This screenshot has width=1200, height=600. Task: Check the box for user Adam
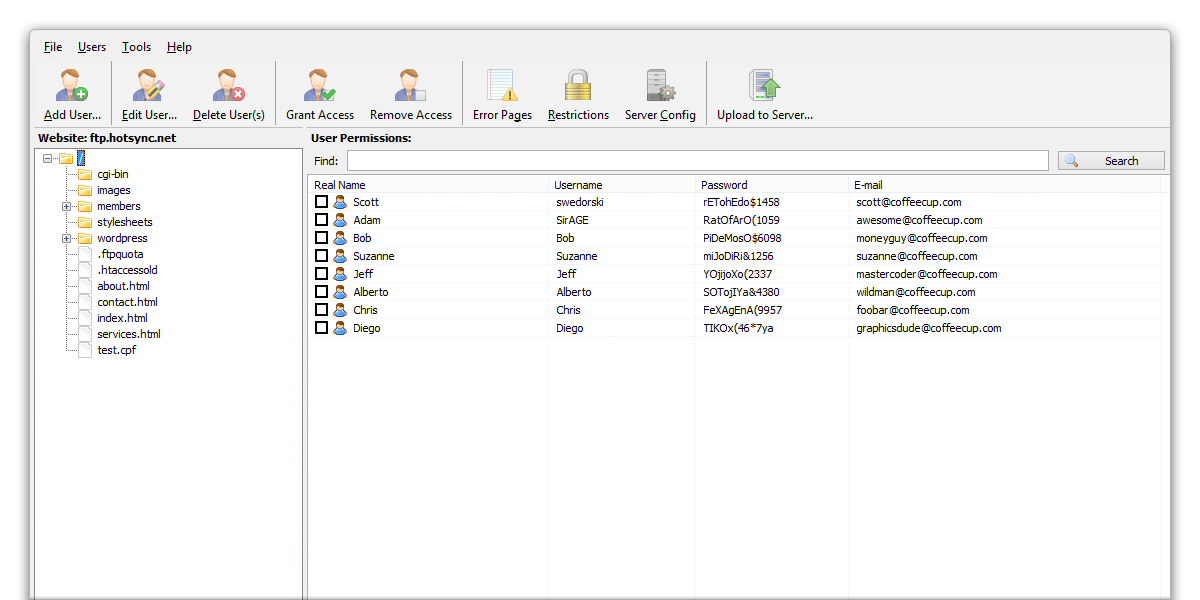[x=321, y=220]
